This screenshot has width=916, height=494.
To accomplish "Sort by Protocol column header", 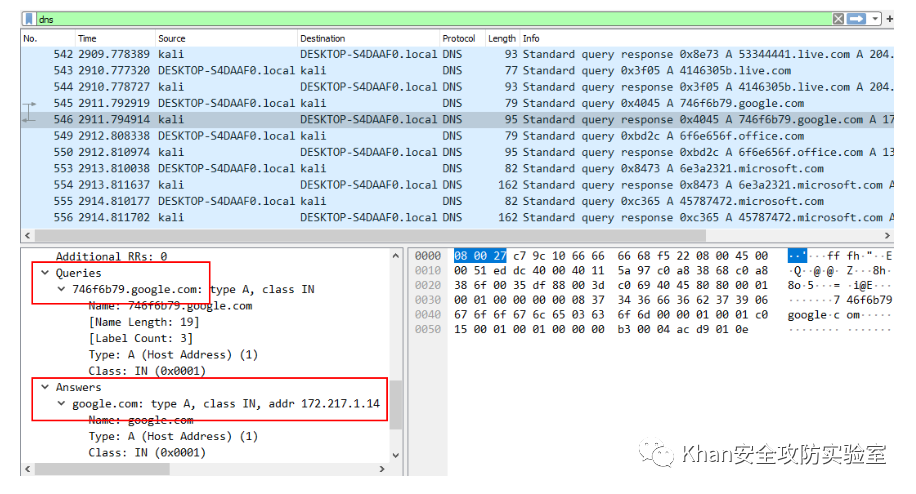I will pyautogui.click(x=459, y=39).
